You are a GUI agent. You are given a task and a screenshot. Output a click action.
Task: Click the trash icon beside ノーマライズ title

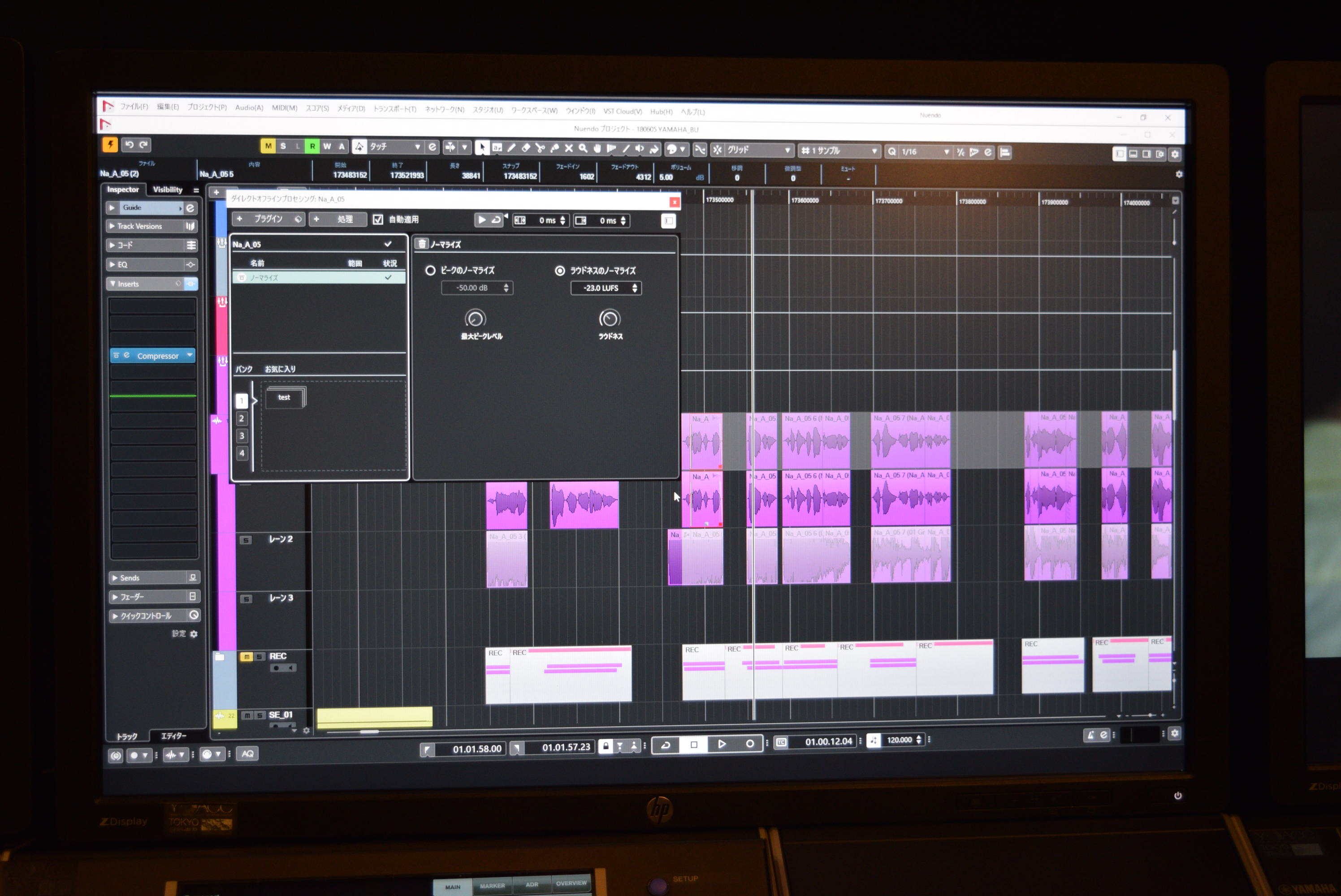421,244
